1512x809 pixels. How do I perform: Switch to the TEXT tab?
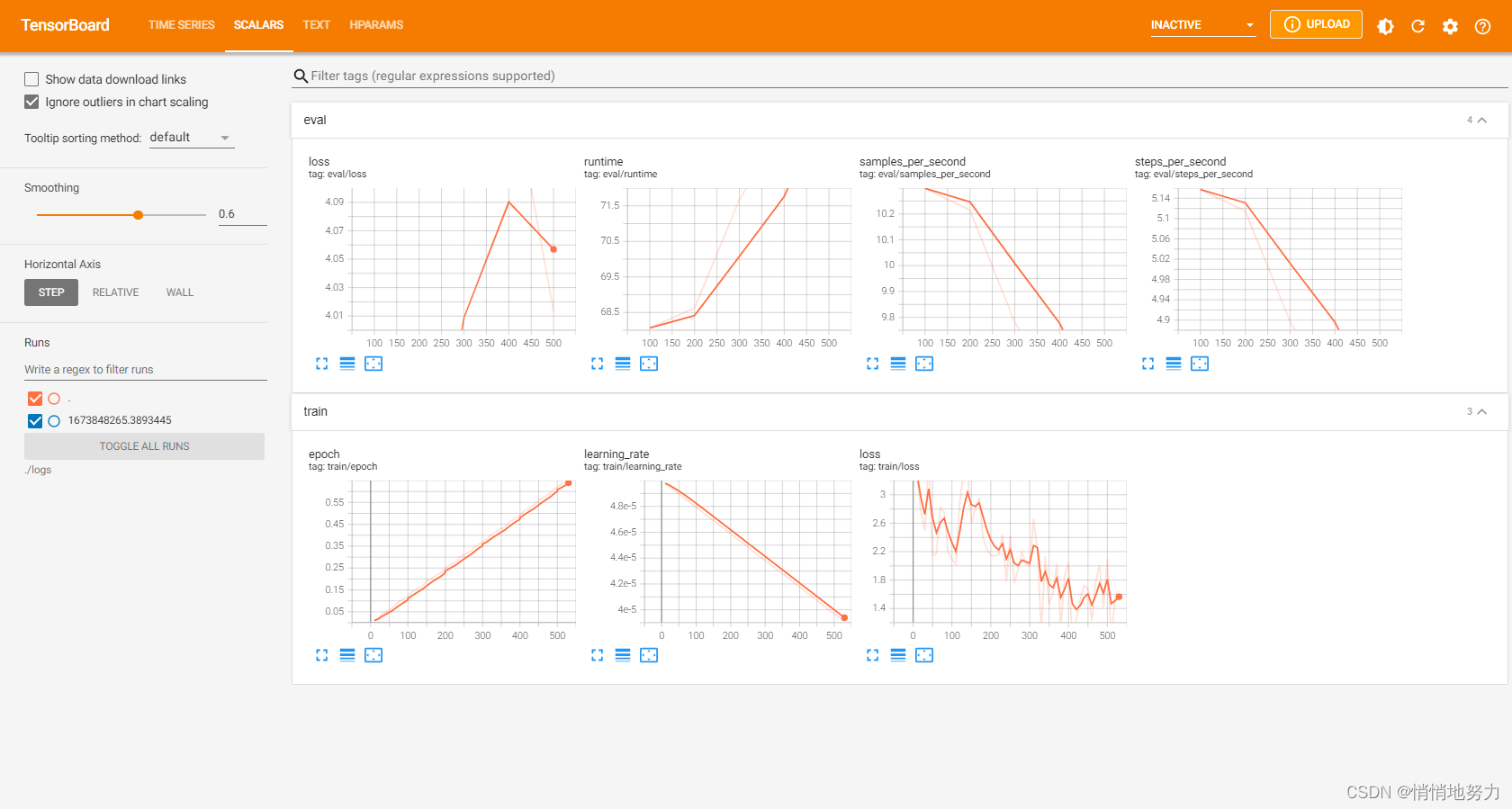click(x=316, y=25)
